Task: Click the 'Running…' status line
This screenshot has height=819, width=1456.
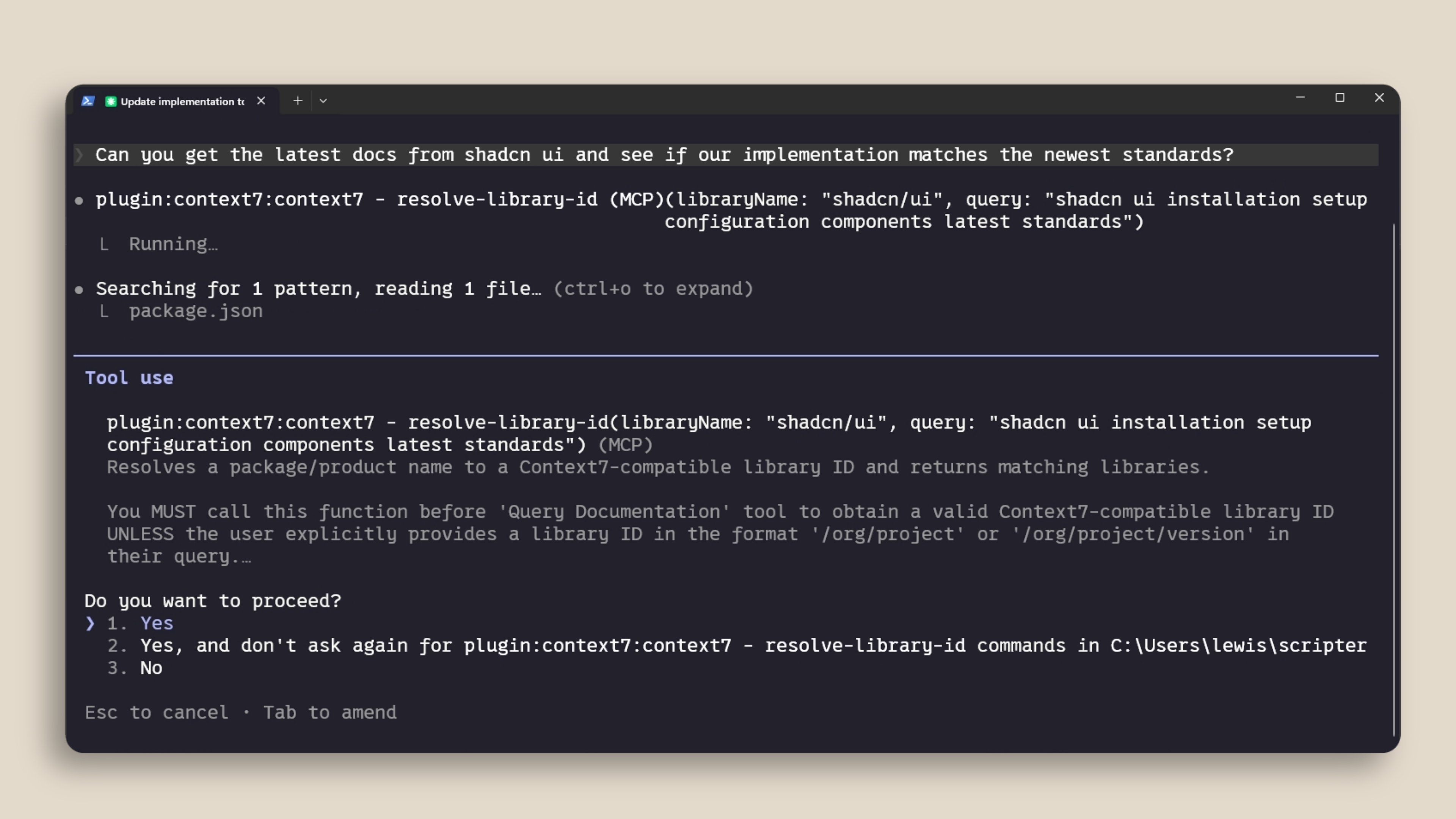Action: click(x=173, y=244)
